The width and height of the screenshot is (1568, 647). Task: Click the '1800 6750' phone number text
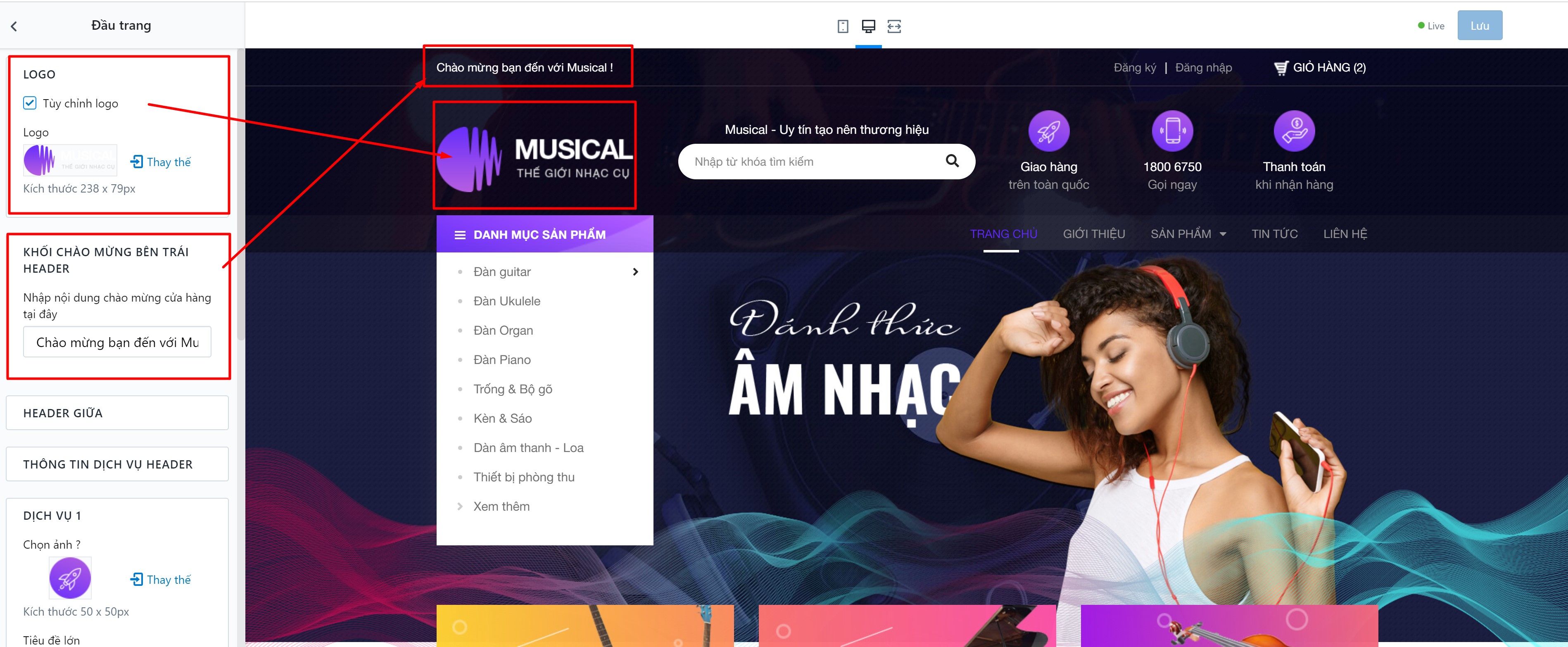pos(1172,167)
